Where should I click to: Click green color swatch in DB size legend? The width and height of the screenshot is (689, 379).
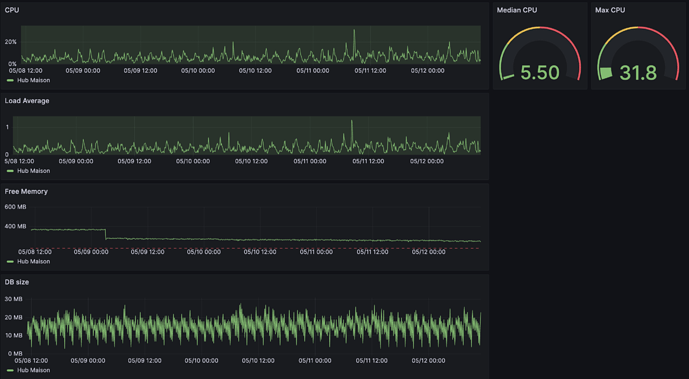[10, 370]
